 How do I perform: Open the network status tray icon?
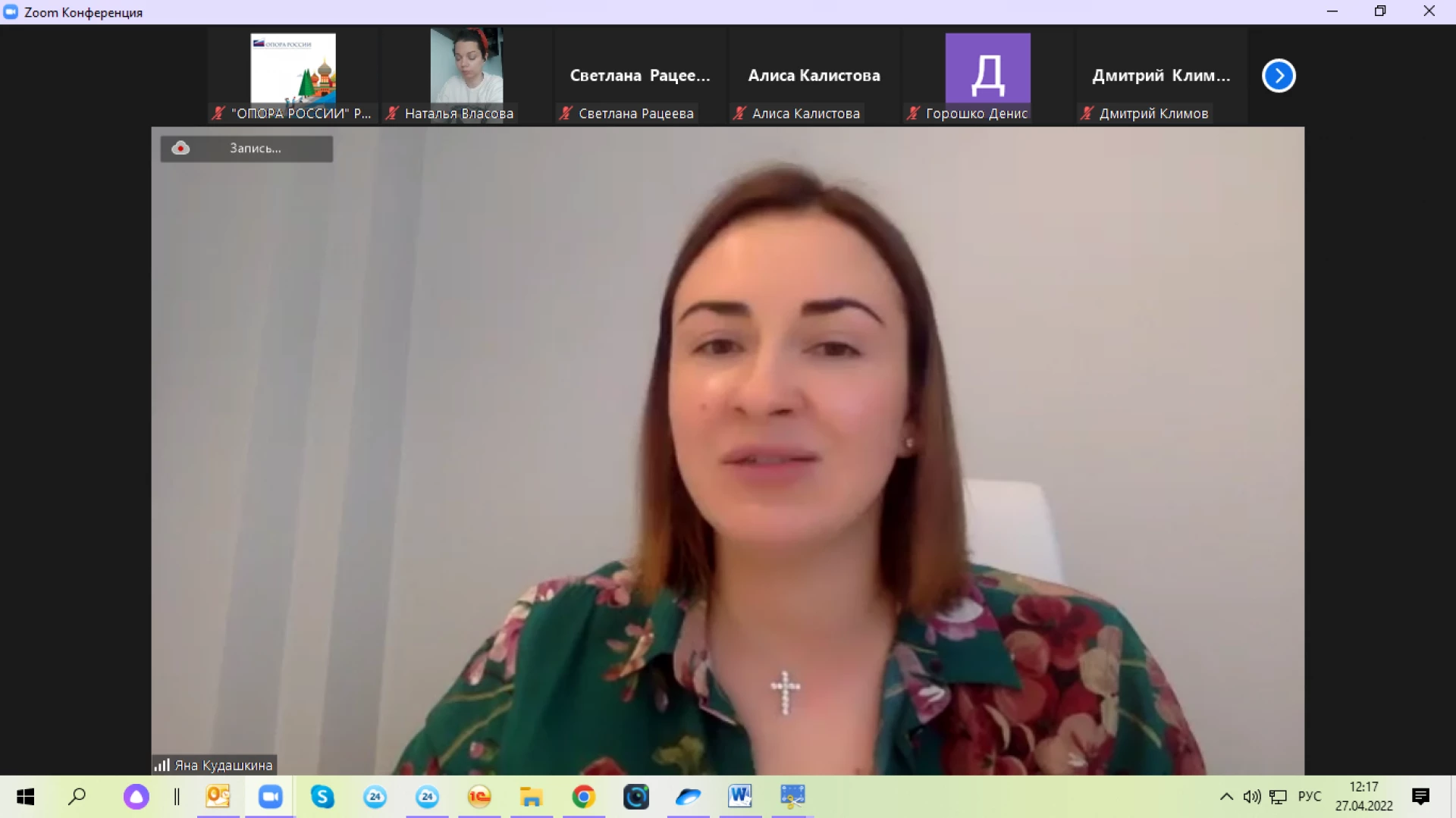click(1279, 797)
